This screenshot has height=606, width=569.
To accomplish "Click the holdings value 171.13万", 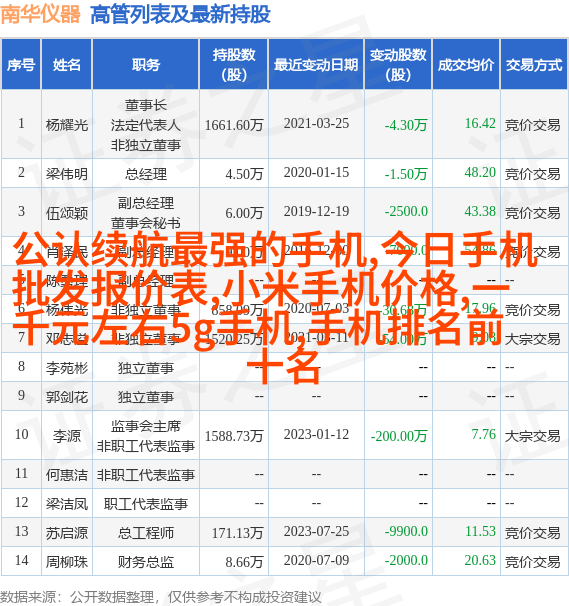I will pyautogui.click(x=237, y=533).
